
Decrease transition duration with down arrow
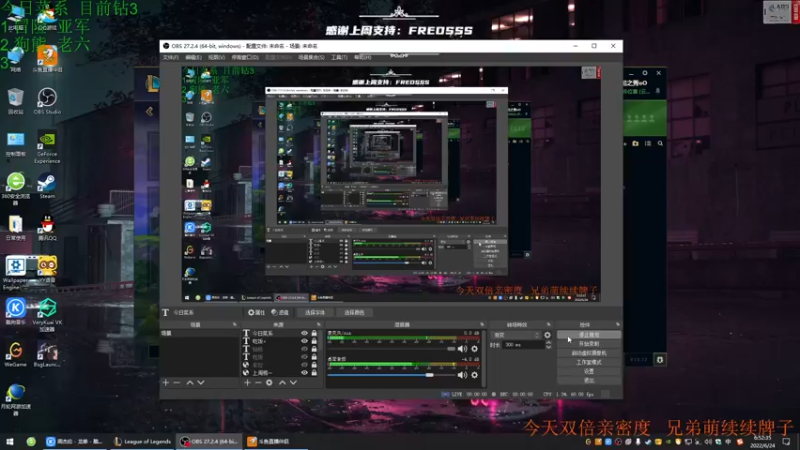pos(548,347)
